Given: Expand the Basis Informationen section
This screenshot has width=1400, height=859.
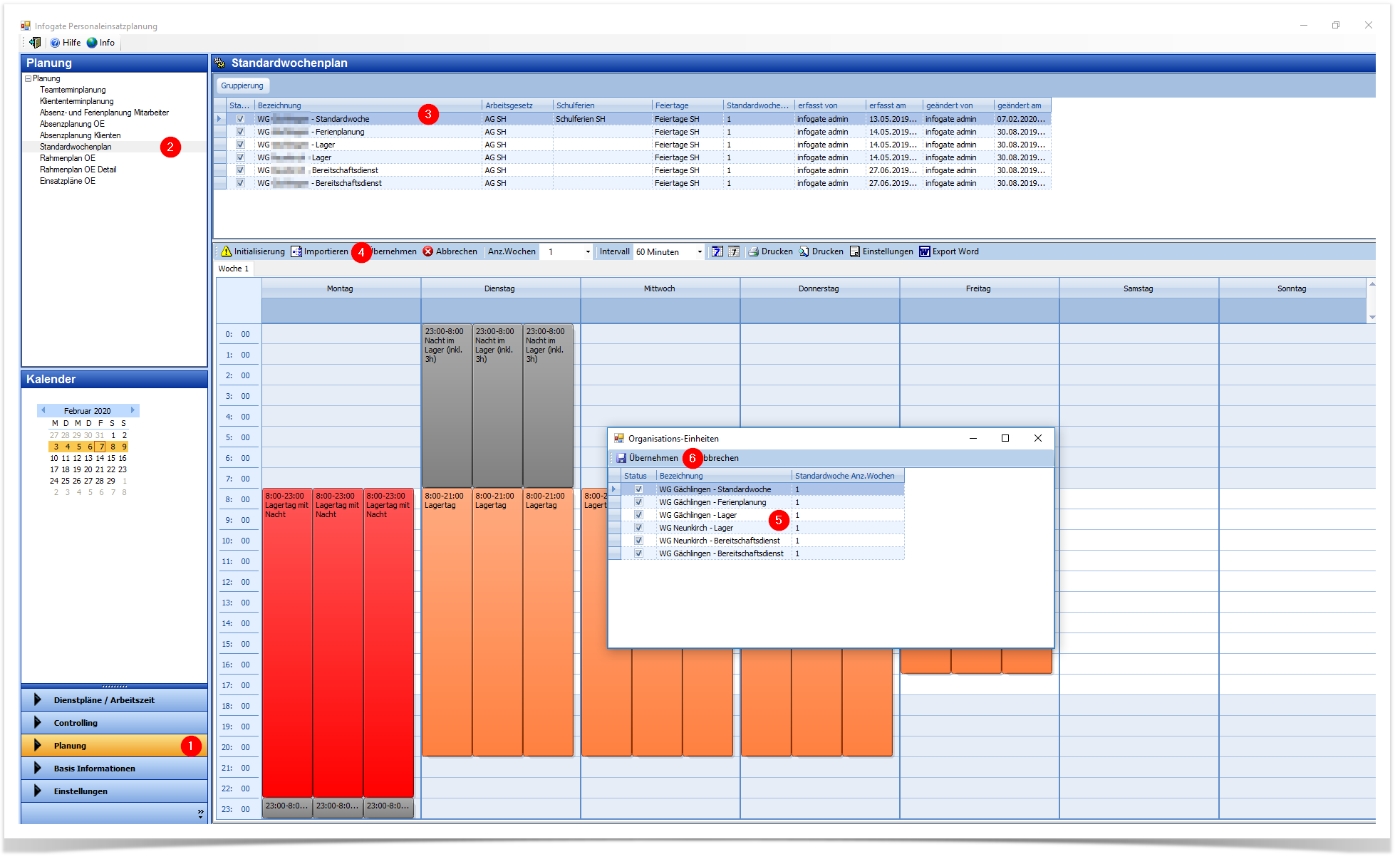Looking at the screenshot, I should tap(114, 769).
